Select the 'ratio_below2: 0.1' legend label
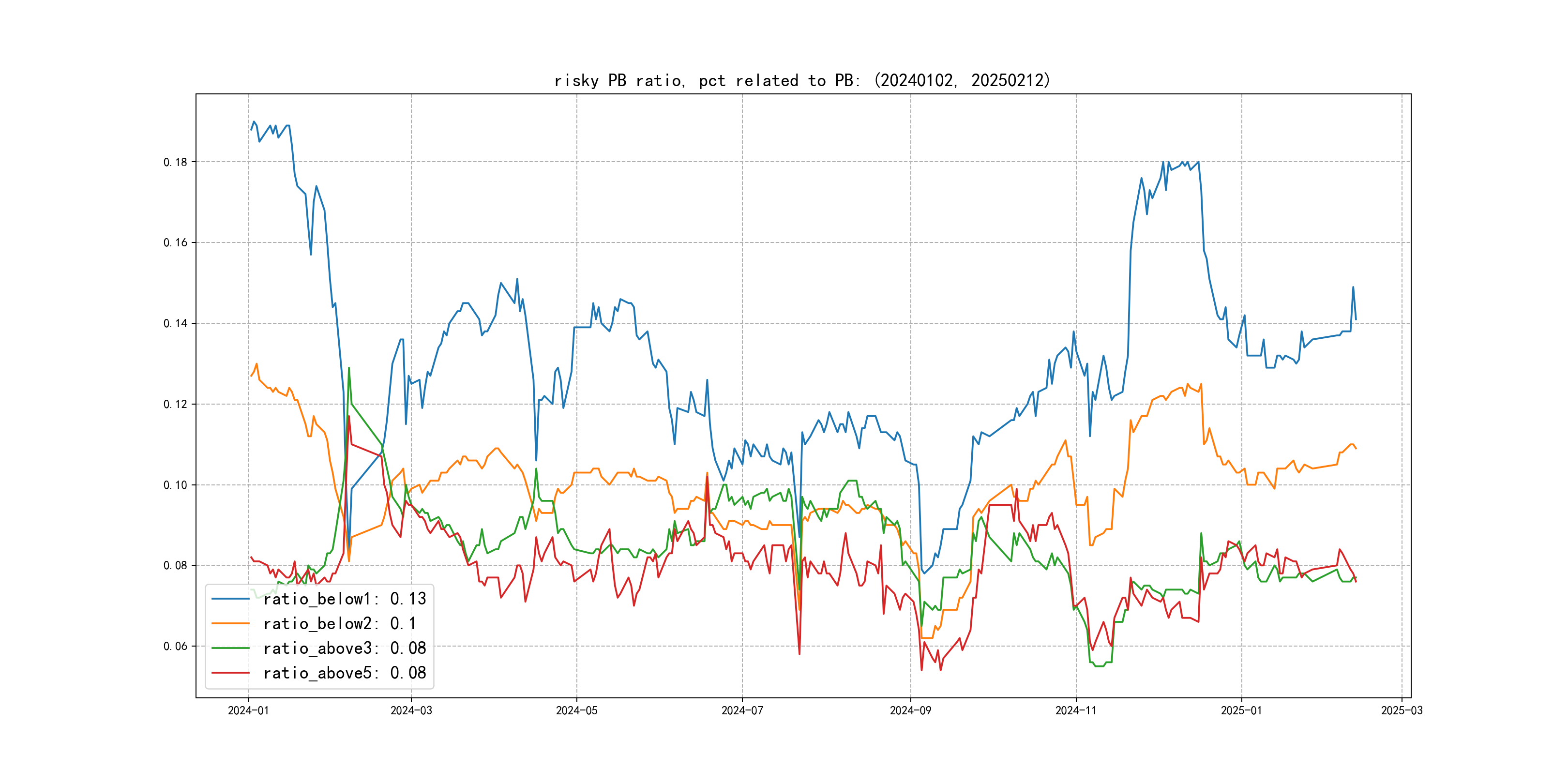 339,623
